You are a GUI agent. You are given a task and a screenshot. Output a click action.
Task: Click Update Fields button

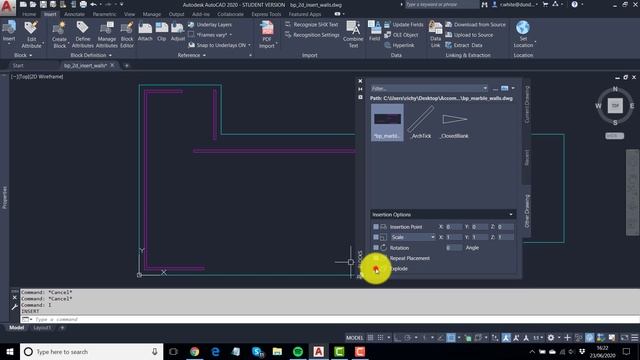(x=404, y=24)
